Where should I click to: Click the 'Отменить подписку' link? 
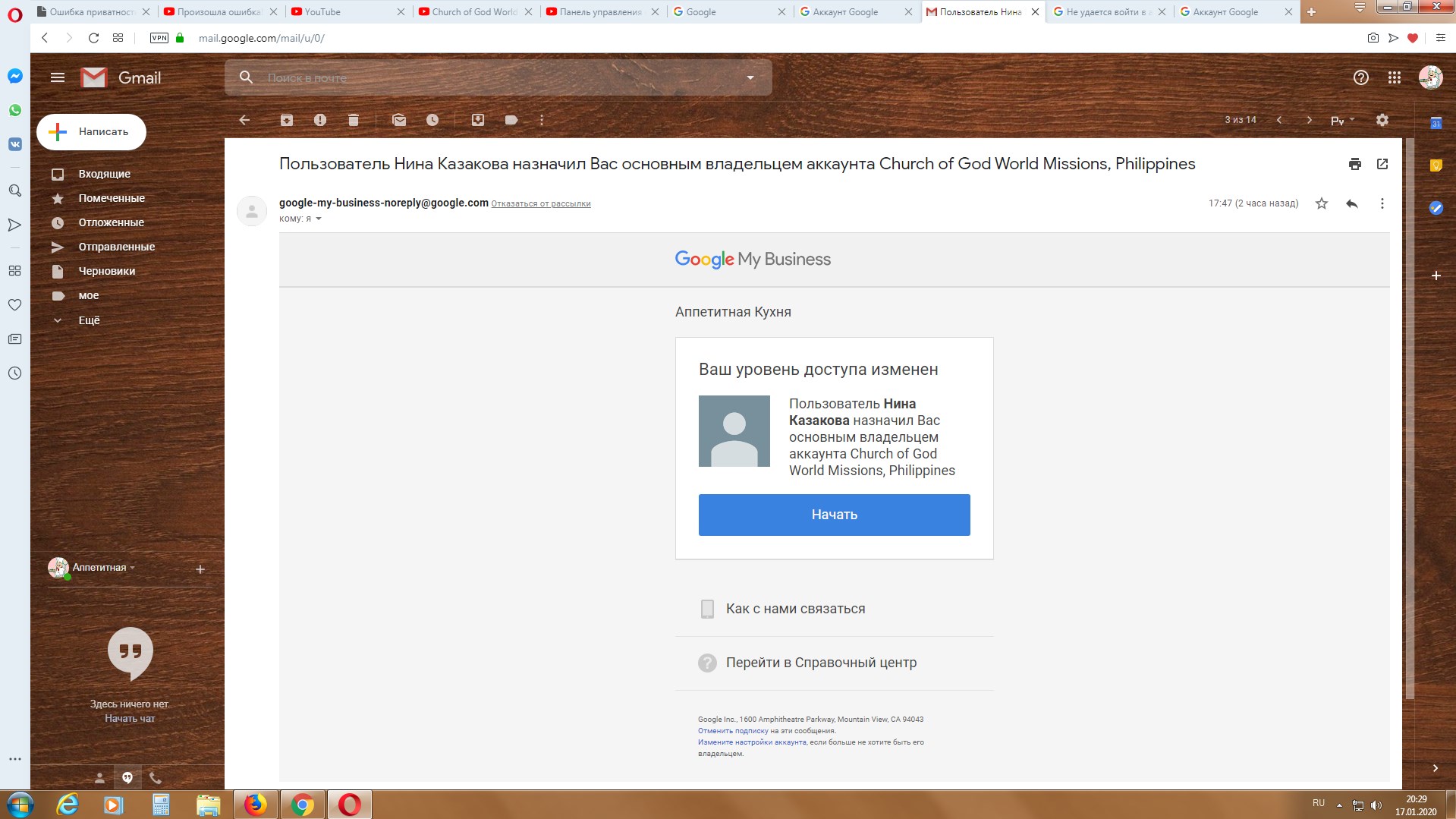[x=733, y=731]
